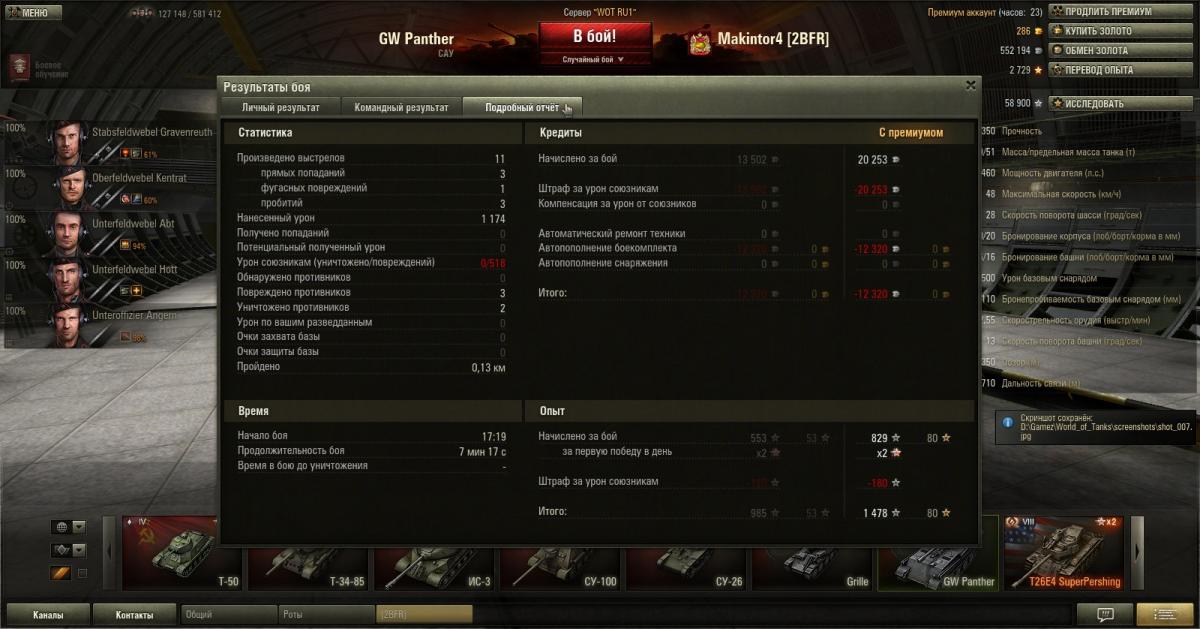
Task: Open the Случайный бой battle type dropdown
Action: coord(594,59)
